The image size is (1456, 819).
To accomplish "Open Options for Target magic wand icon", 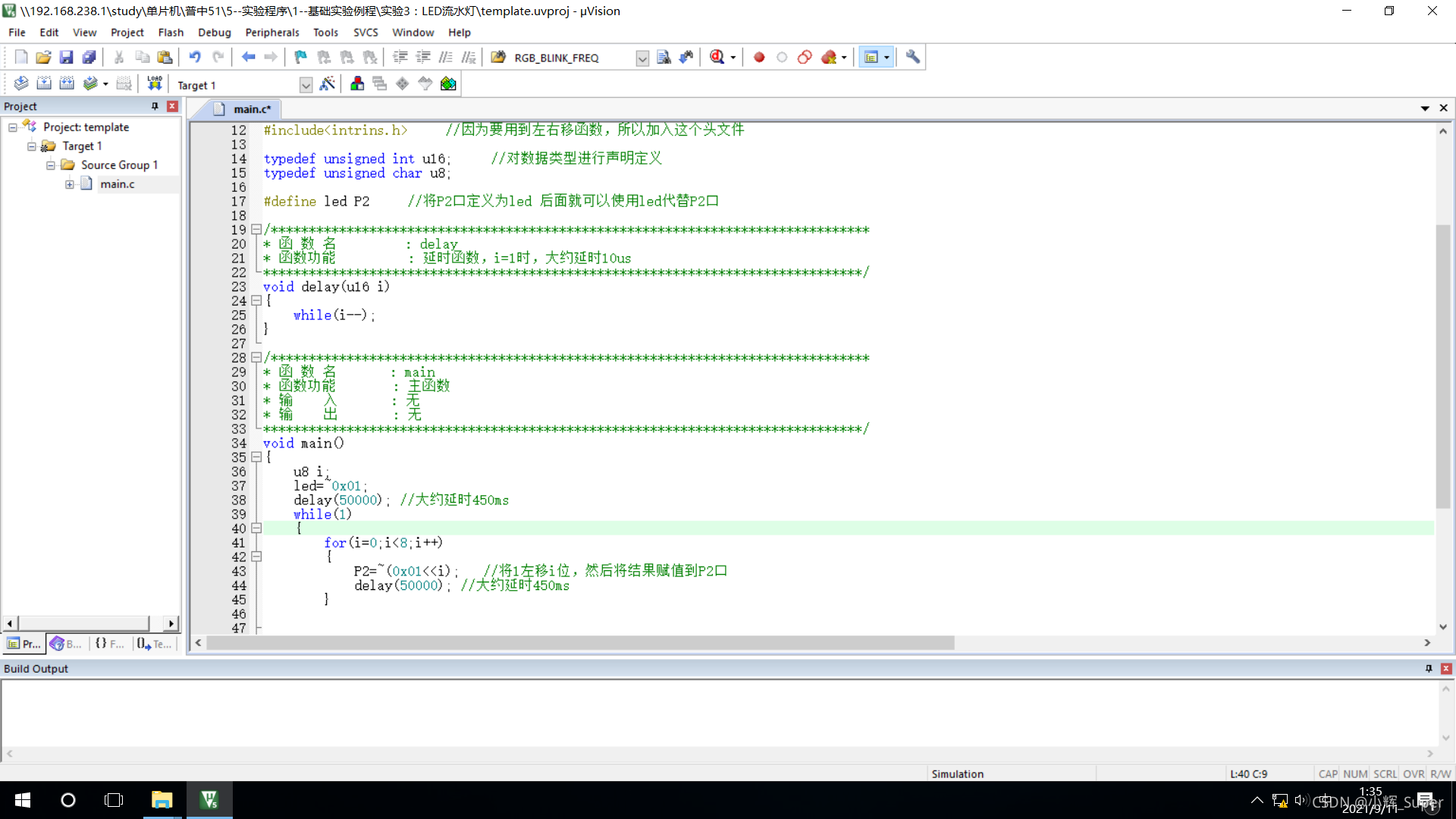I will click(x=328, y=83).
